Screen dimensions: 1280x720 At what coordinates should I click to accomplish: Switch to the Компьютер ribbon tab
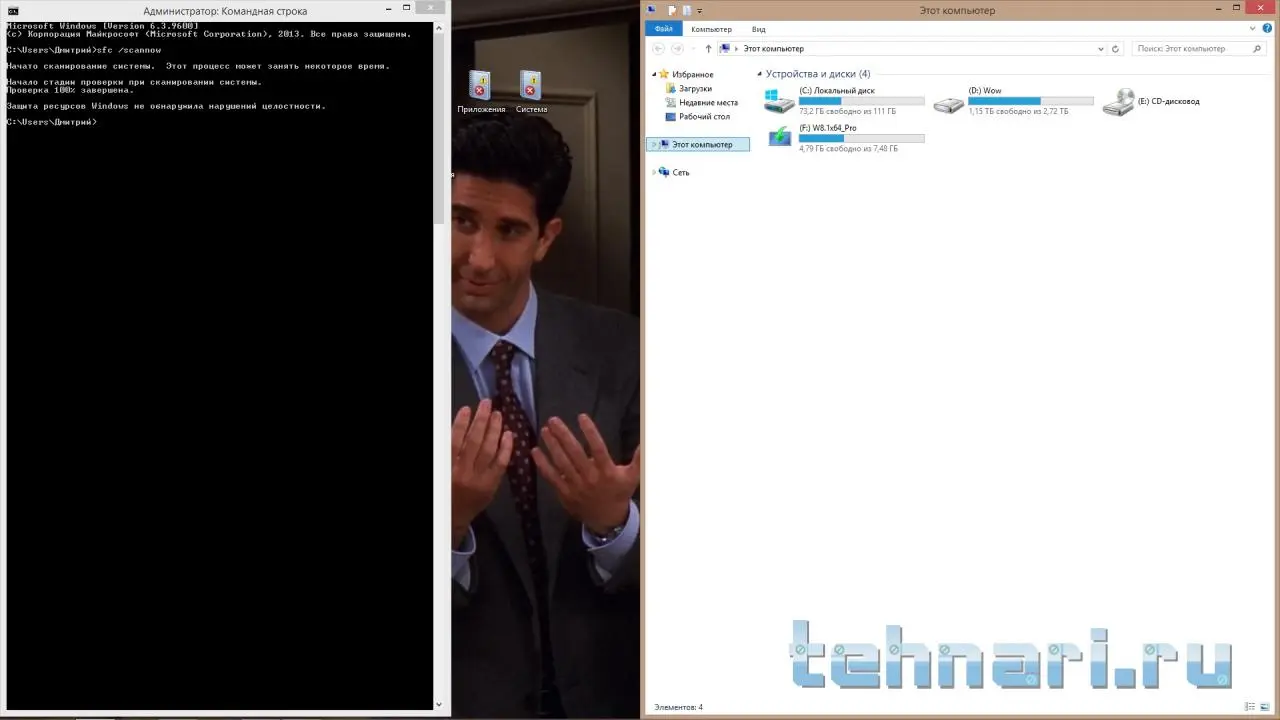(x=711, y=29)
